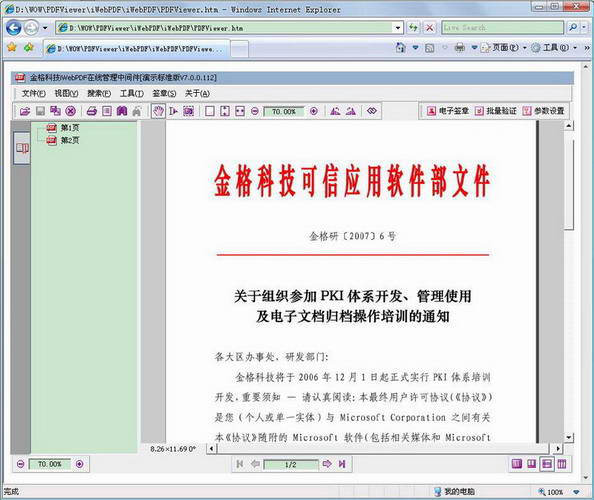Click the IE Stop button
Screen dimensions: 594x500
(430, 28)
